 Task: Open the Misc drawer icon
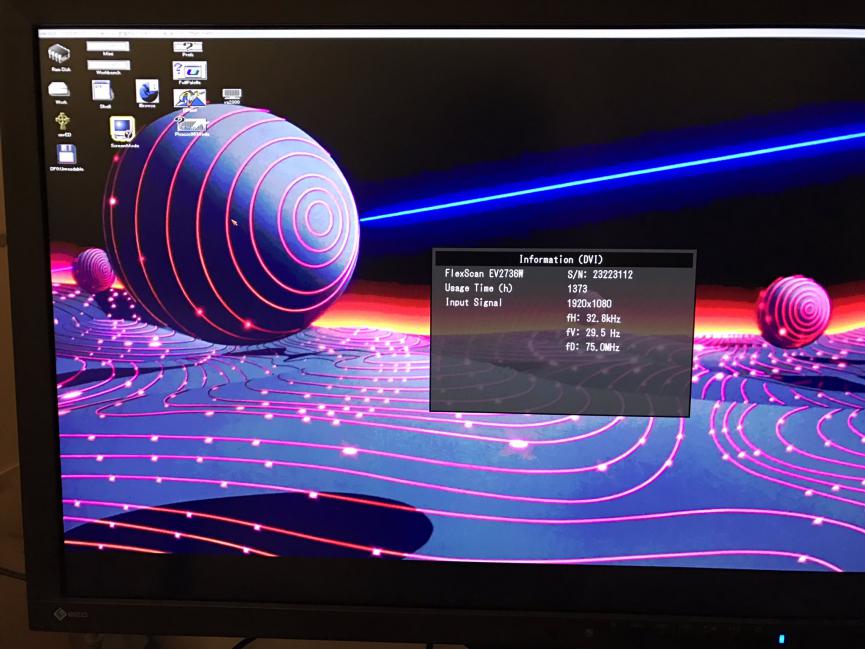coord(107,46)
